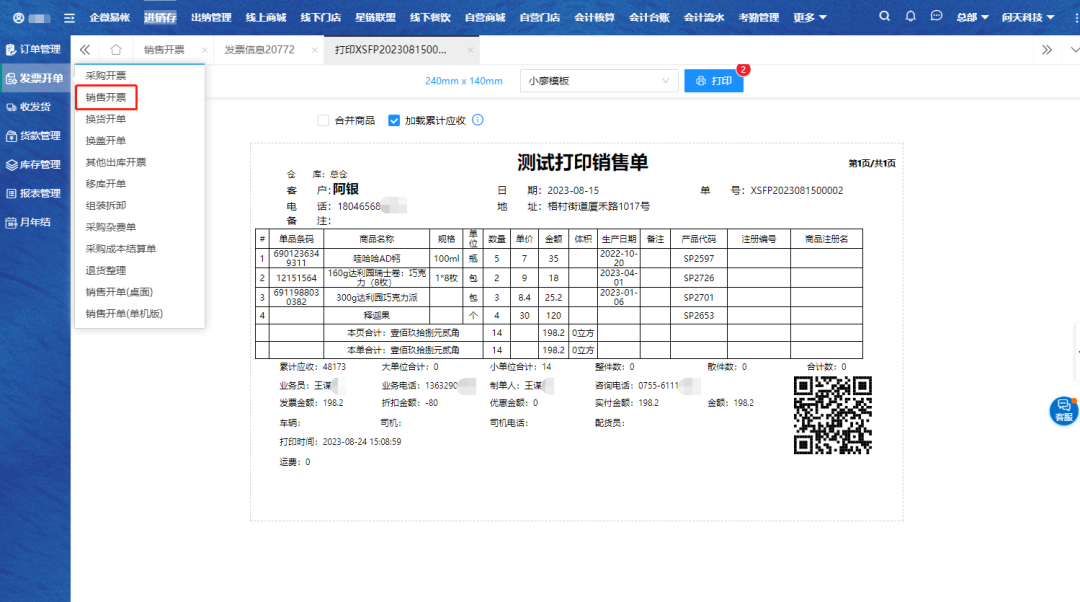Screen dimensions: 1080x602
Task: Uncheck the 加载累计应收 checkbox
Action: point(394,120)
